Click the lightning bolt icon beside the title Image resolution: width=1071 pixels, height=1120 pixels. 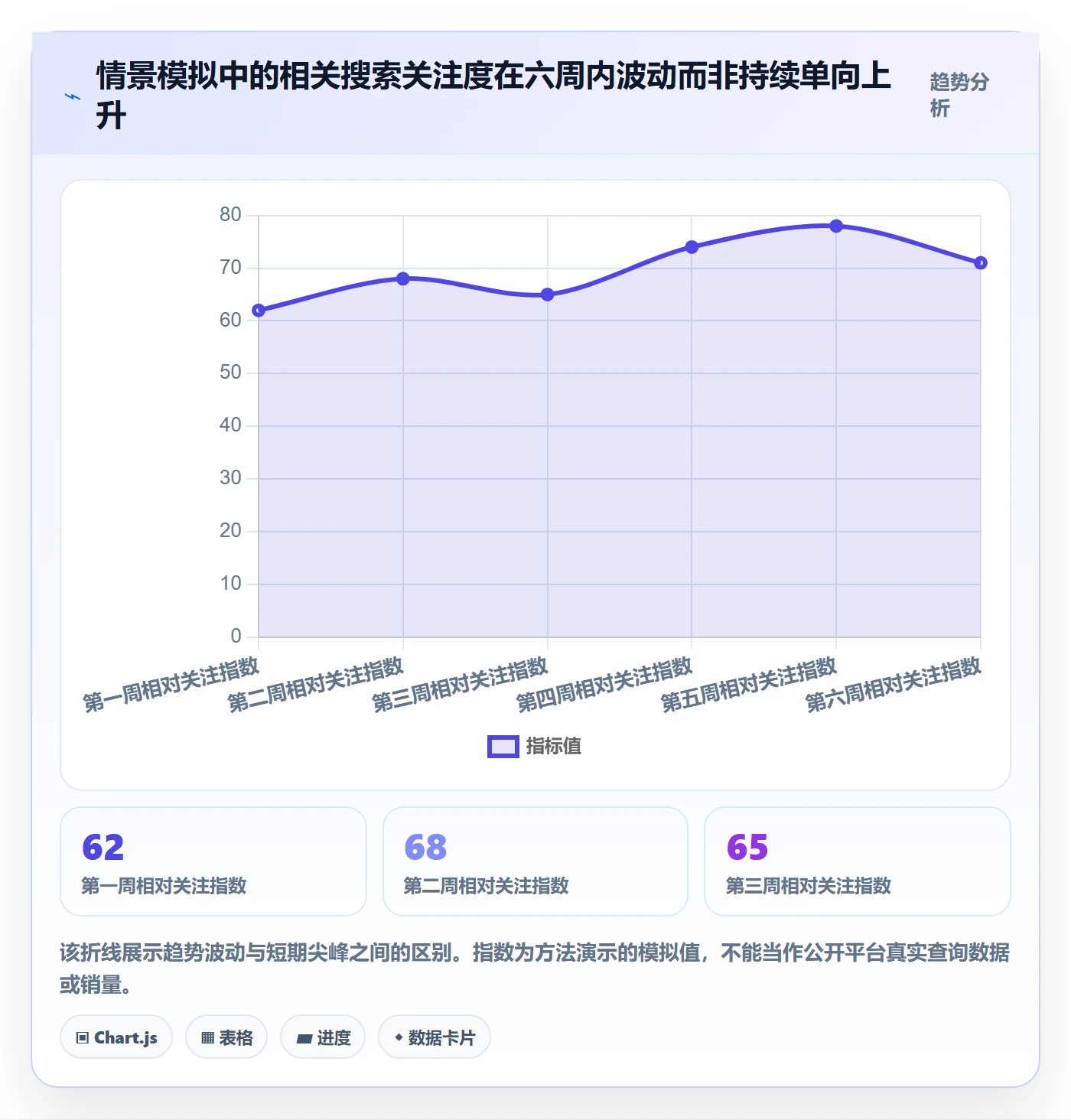pyautogui.click(x=73, y=96)
